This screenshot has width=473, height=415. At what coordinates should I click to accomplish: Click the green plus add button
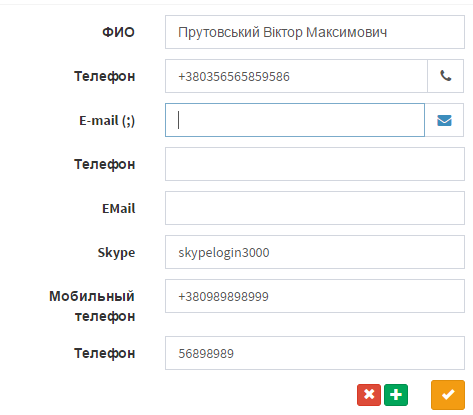pos(396,395)
